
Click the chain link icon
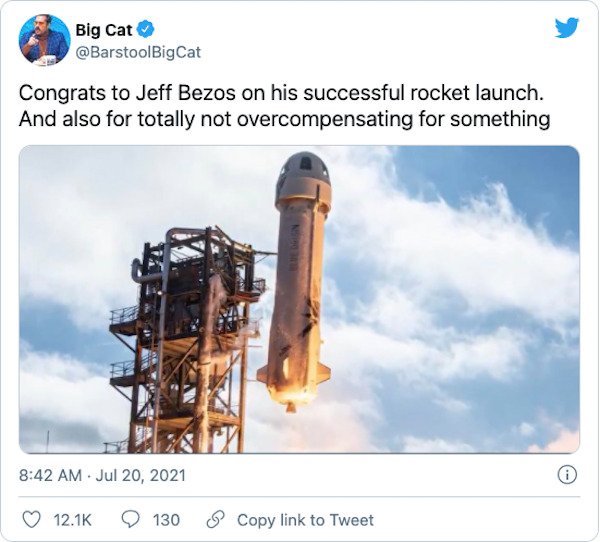(214, 520)
